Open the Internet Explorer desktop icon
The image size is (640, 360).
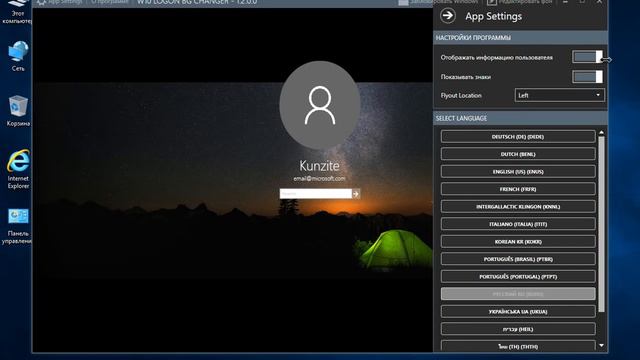click(18, 169)
